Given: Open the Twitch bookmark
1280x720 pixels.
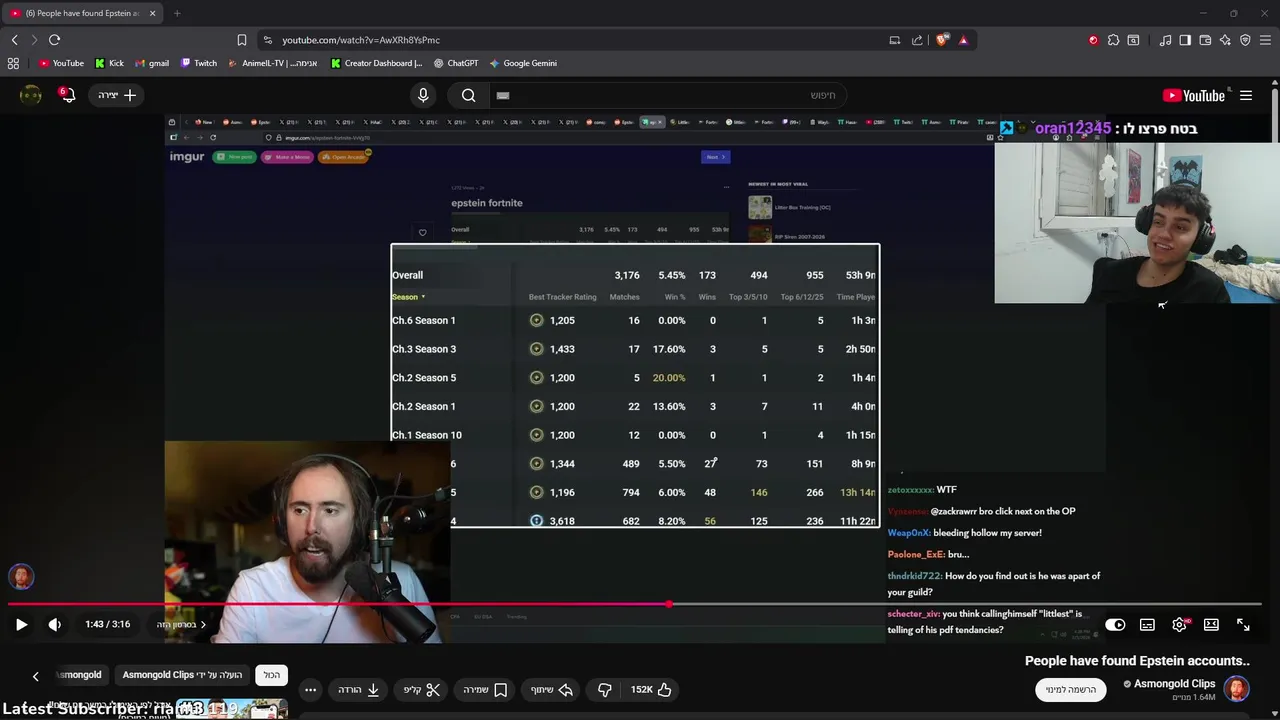Looking at the screenshot, I should 199,63.
